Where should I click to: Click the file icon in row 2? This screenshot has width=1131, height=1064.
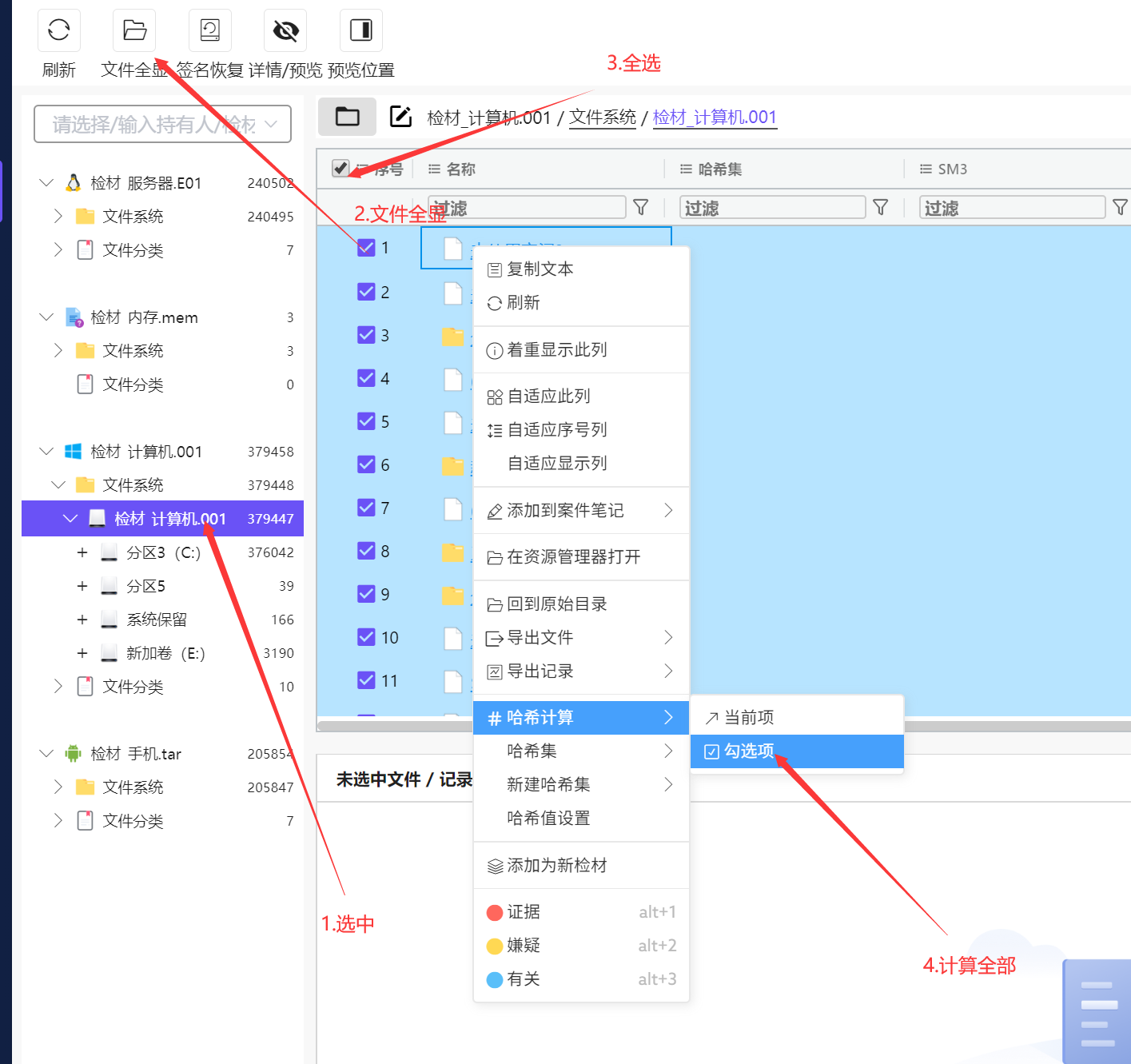pos(453,293)
